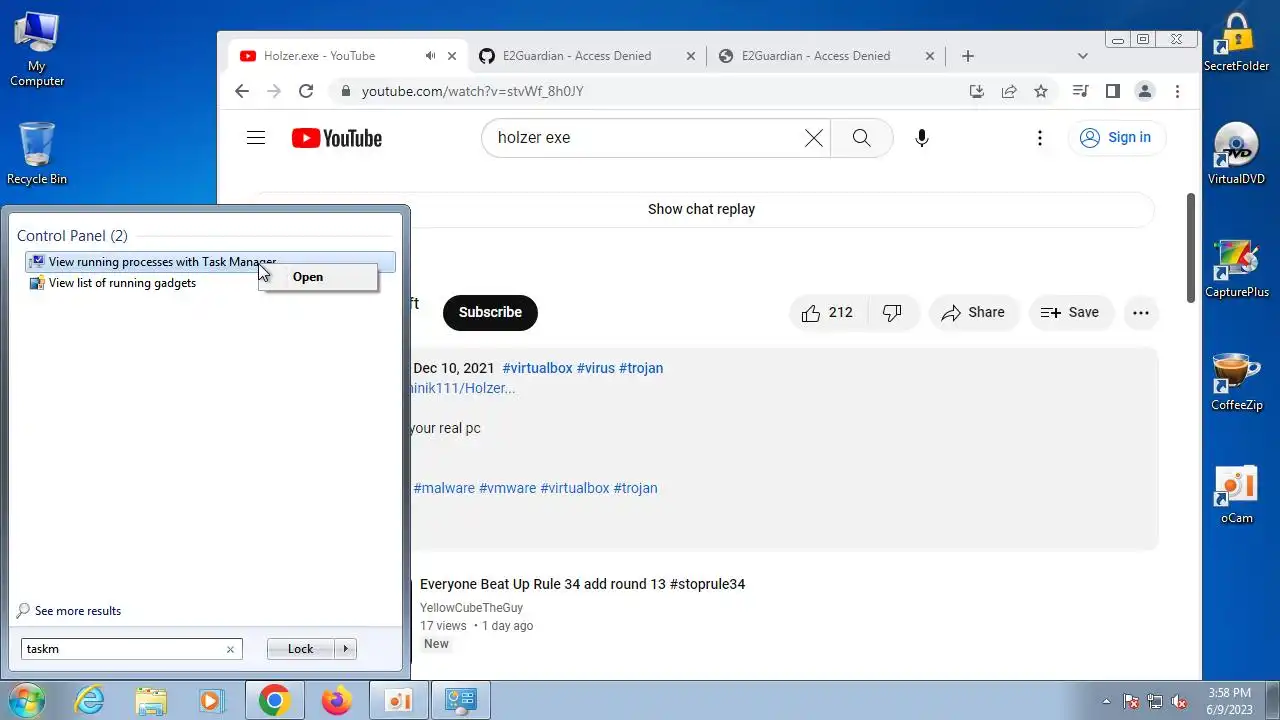The image size is (1280, 720).
Task: Open Internet Explorer from taskbar
Action: (90, 700)
